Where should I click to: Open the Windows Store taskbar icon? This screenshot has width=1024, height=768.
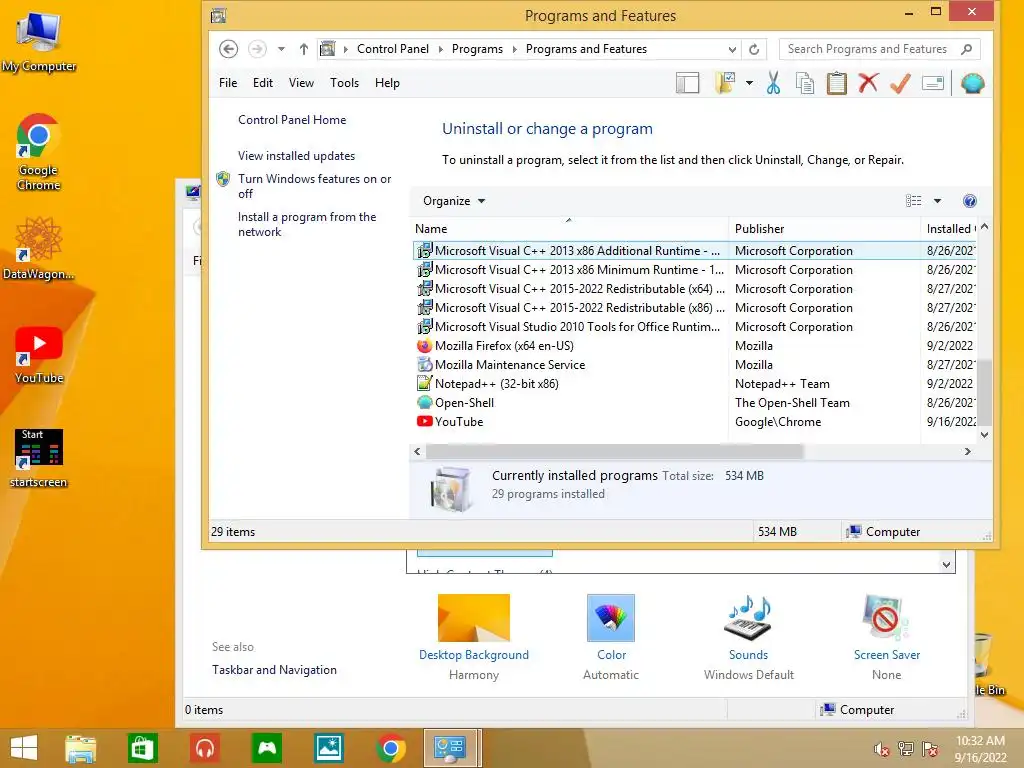coord(142,748)
